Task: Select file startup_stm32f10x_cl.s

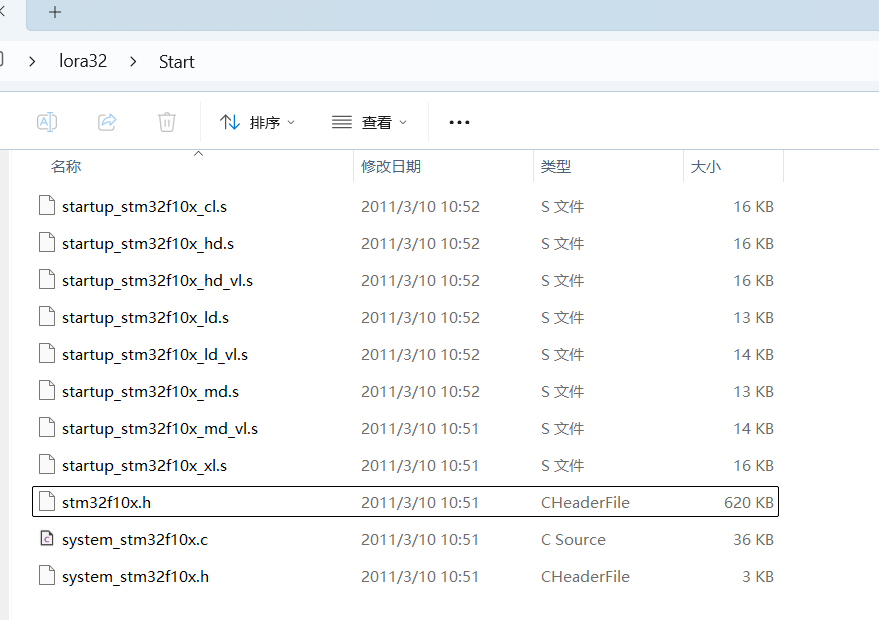Action: click(x=405, y=206)
